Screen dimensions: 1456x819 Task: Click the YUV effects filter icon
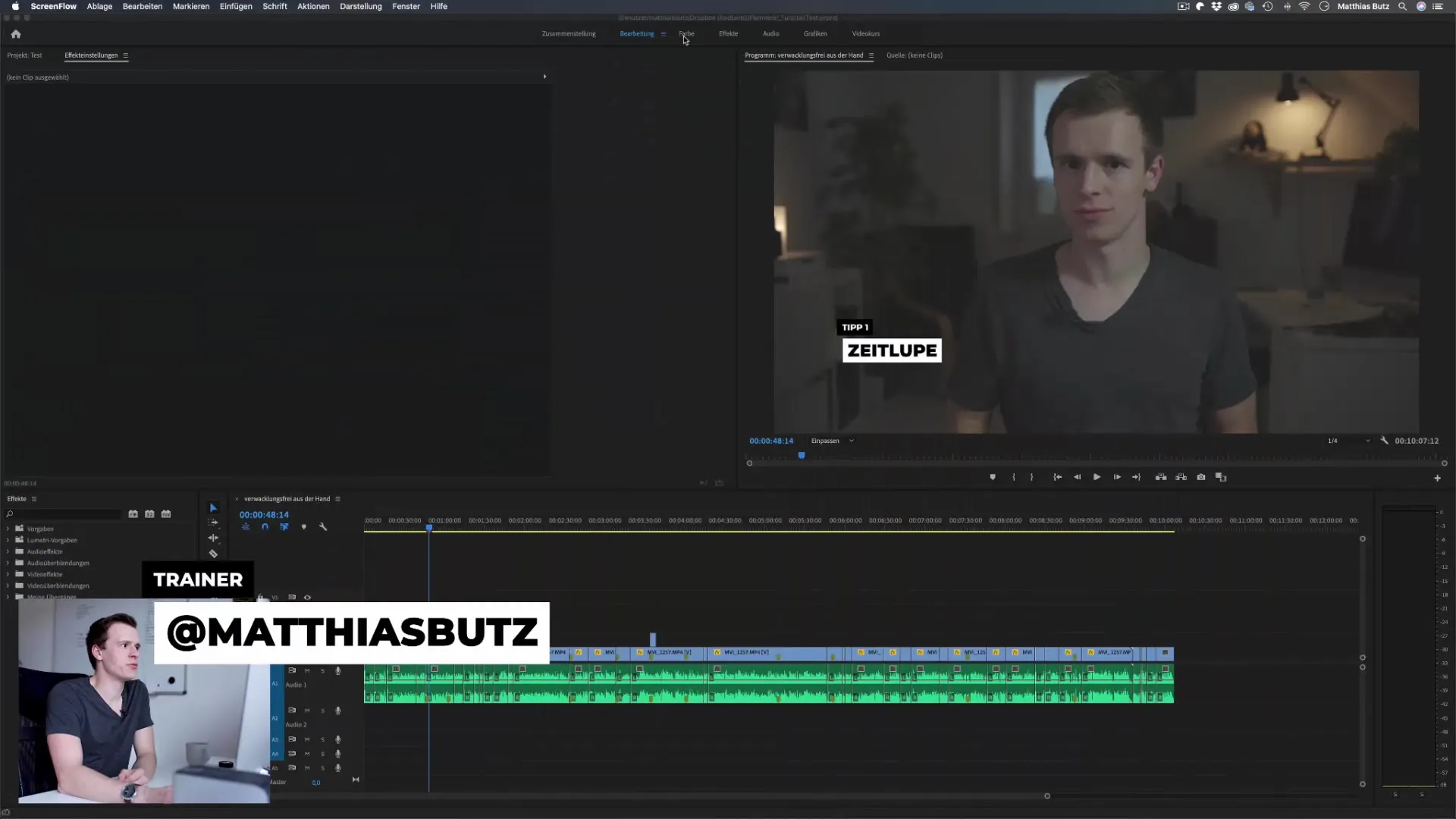(166, 514)
